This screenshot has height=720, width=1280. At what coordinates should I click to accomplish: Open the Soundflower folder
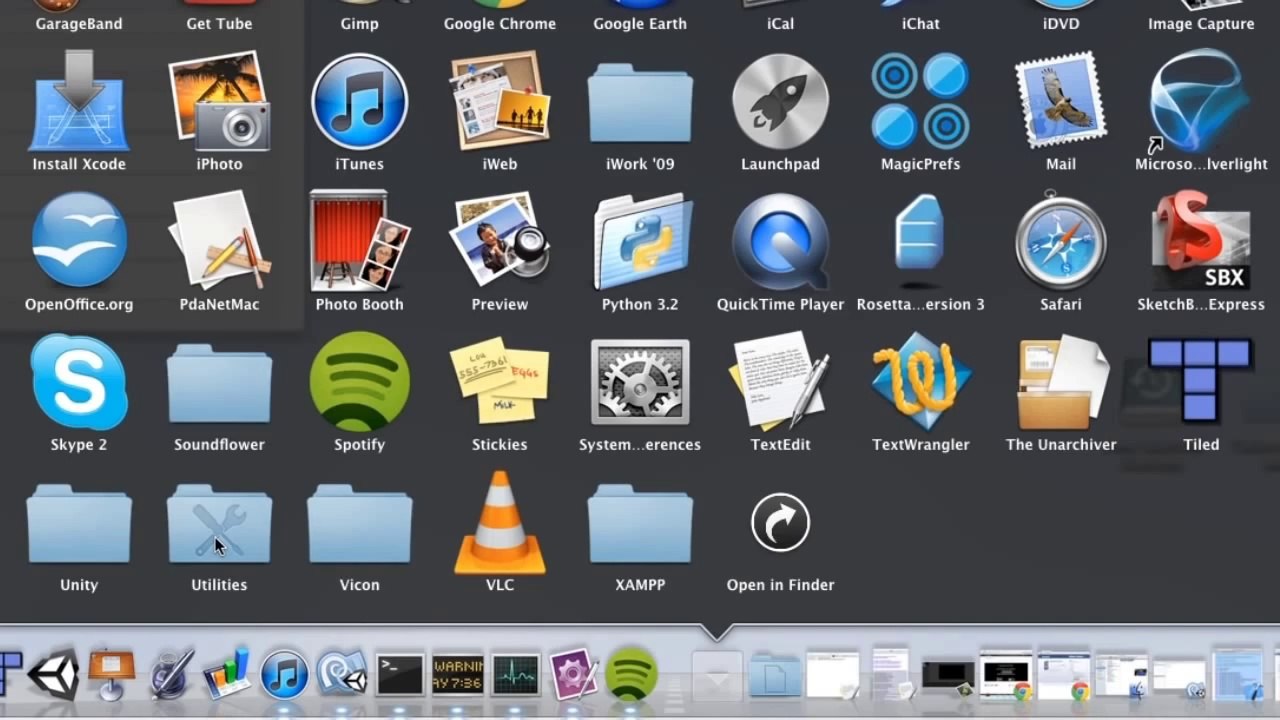(219, 382)
